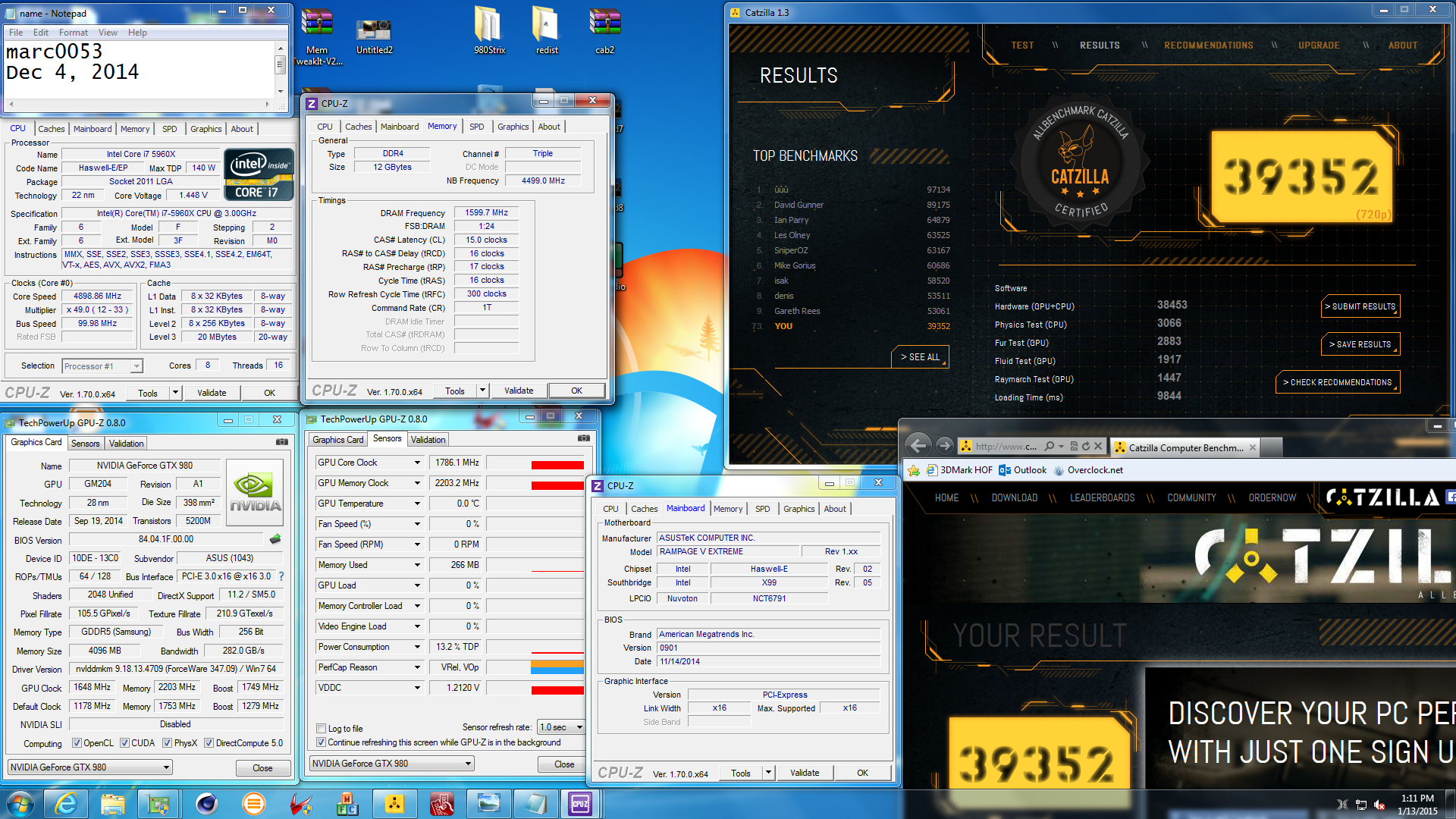Open the Sensor refresh rate 1.0 sec dropdown
Screen dimensions: 1456x819
tap(561, 727)
